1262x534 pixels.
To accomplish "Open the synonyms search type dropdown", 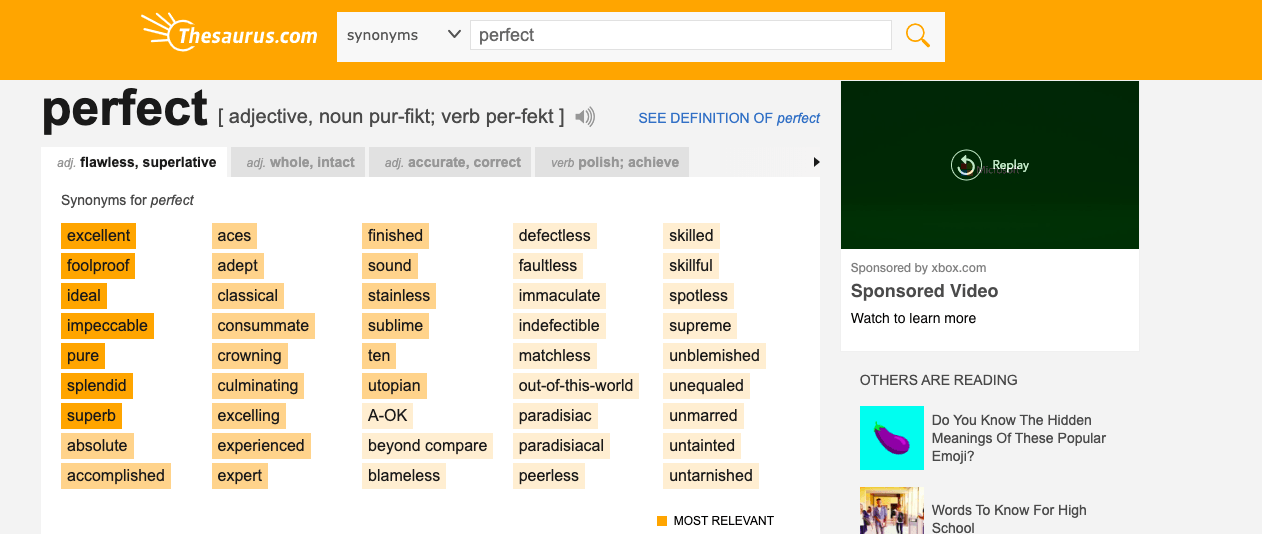I will [403, 36].
